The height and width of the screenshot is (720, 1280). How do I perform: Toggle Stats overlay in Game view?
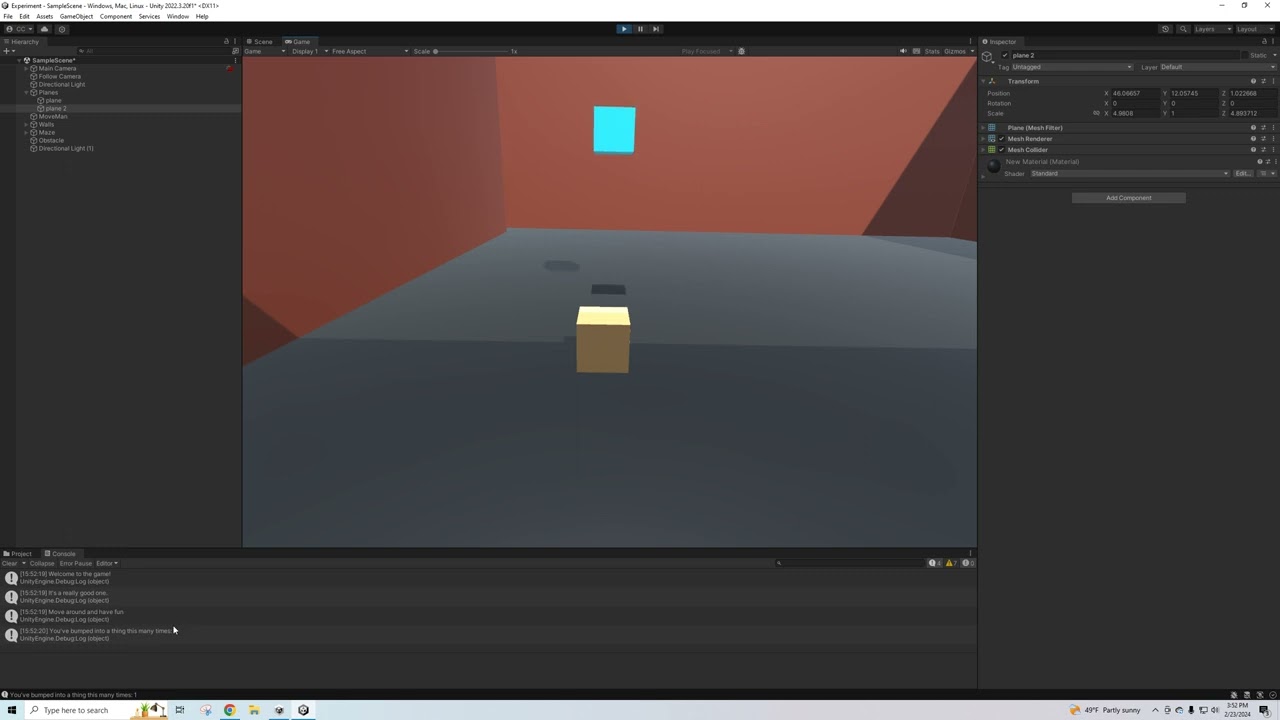coord(932,51)
